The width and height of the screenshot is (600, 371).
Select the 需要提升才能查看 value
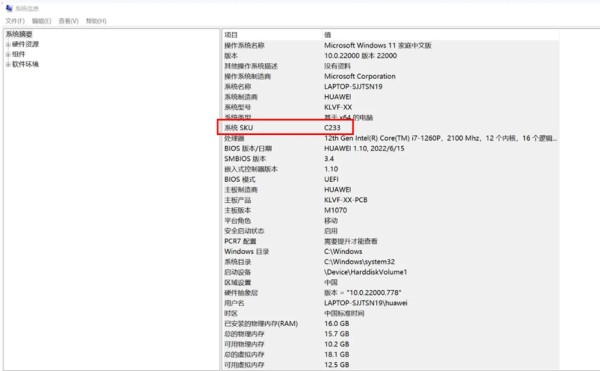[351, 241]
